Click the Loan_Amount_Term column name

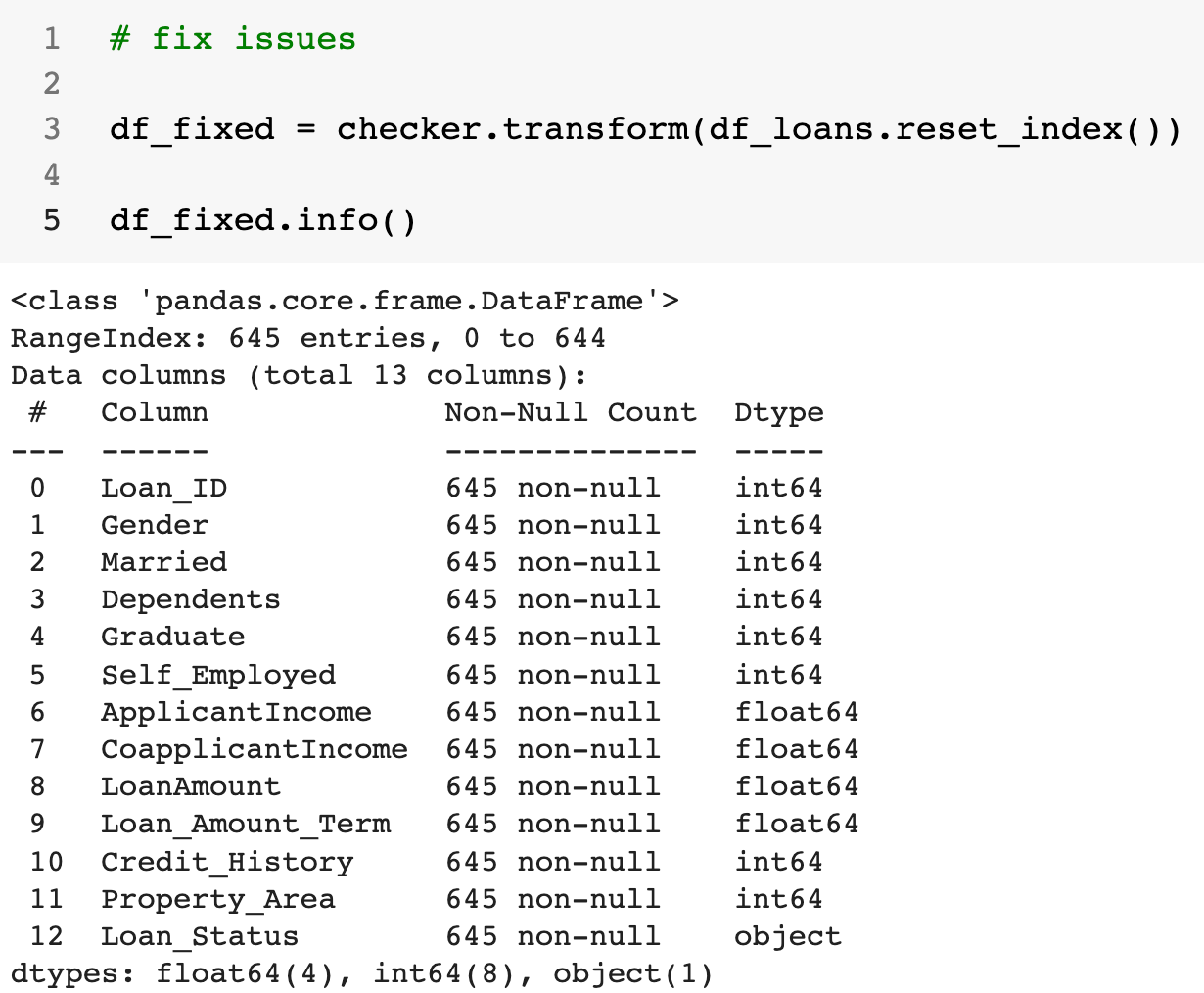pyautogui.click(x=246, y=824)
